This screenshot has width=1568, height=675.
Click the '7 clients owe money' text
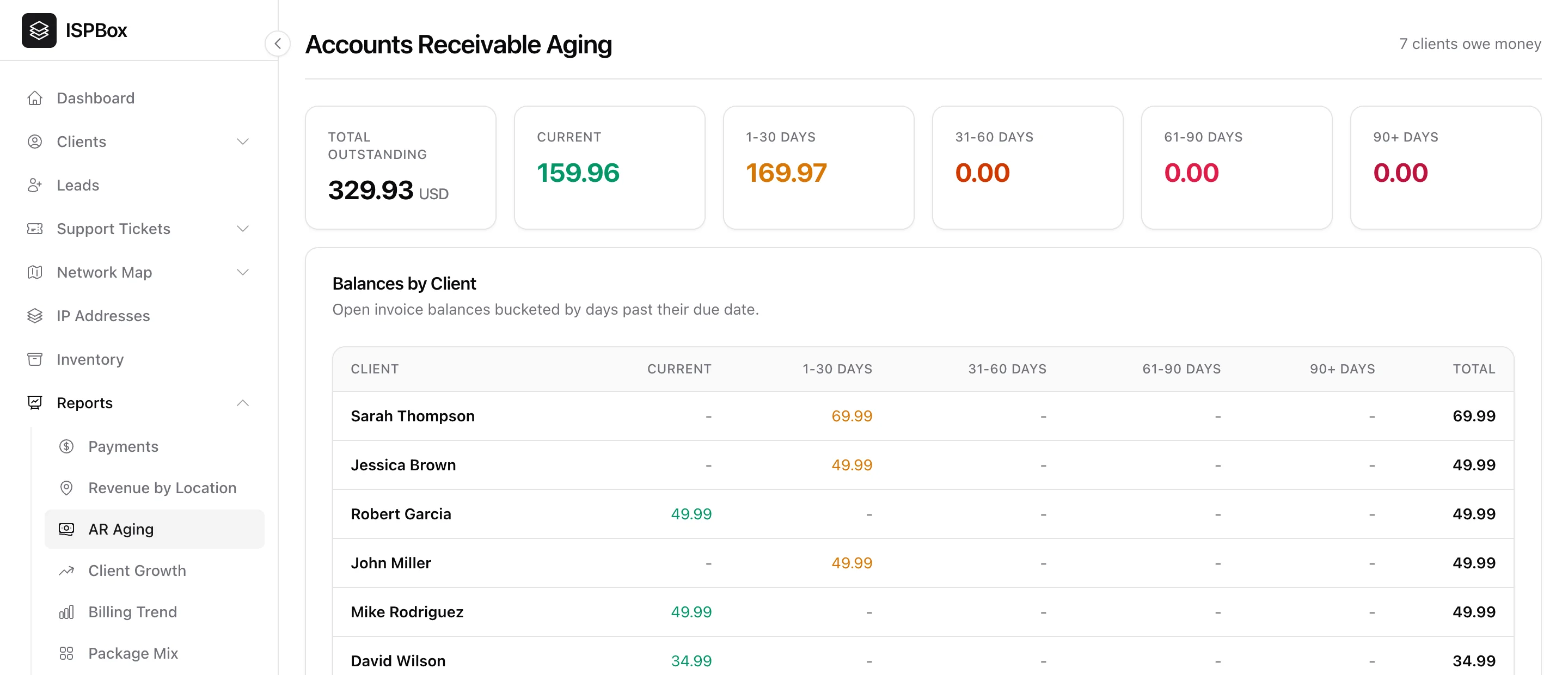(x=1470, y=44)
